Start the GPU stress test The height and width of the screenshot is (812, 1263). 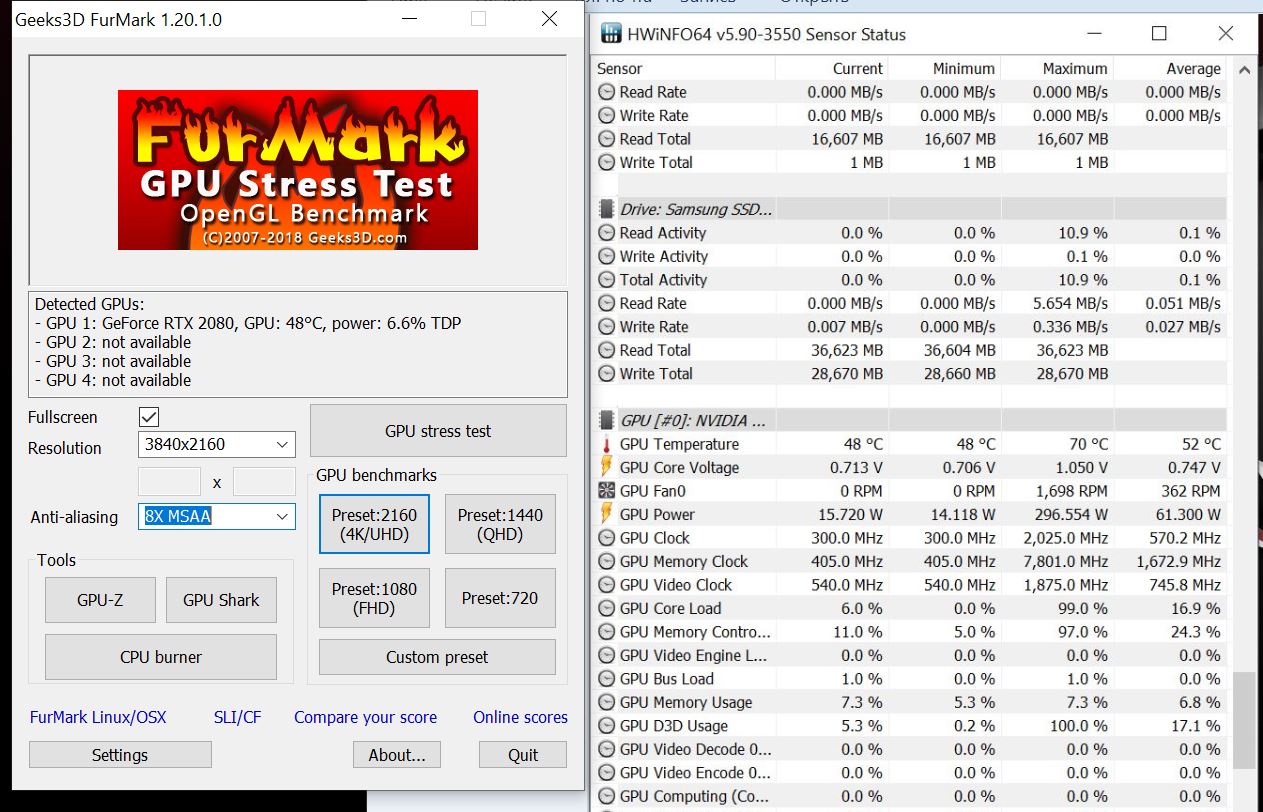(x=438, y=431)
